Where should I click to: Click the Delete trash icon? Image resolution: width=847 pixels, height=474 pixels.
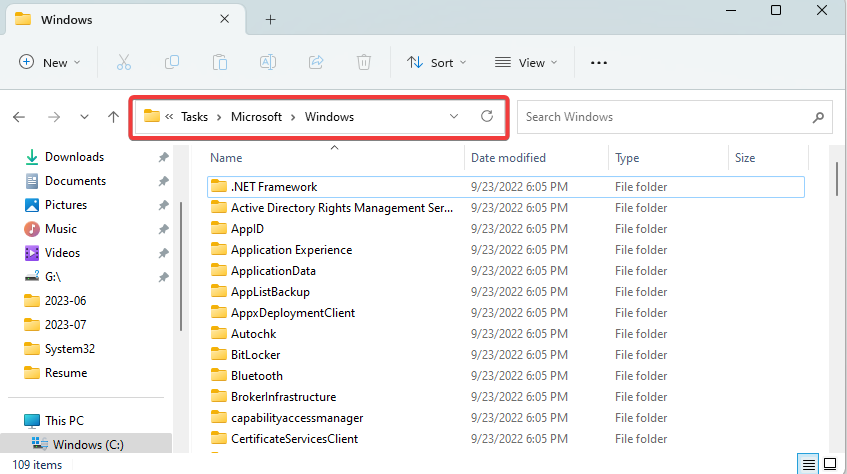(364, 63)
